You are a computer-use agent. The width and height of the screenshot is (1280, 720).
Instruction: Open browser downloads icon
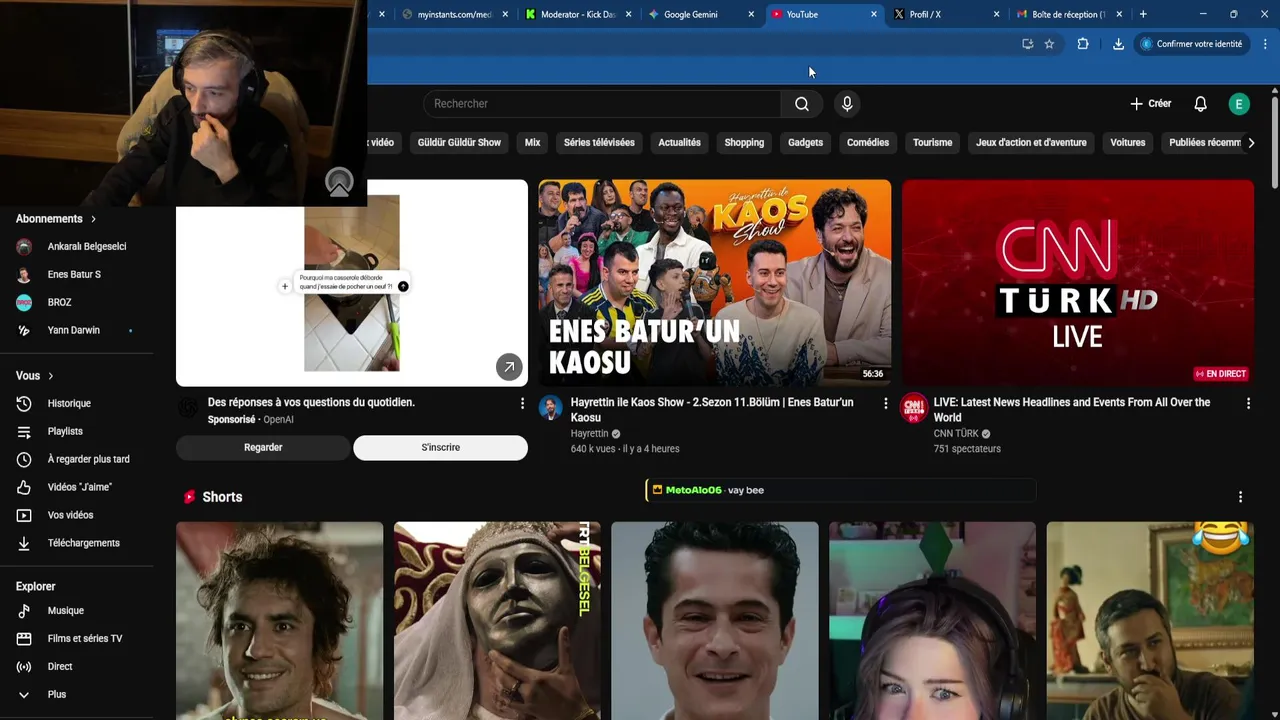point(1118,44)
